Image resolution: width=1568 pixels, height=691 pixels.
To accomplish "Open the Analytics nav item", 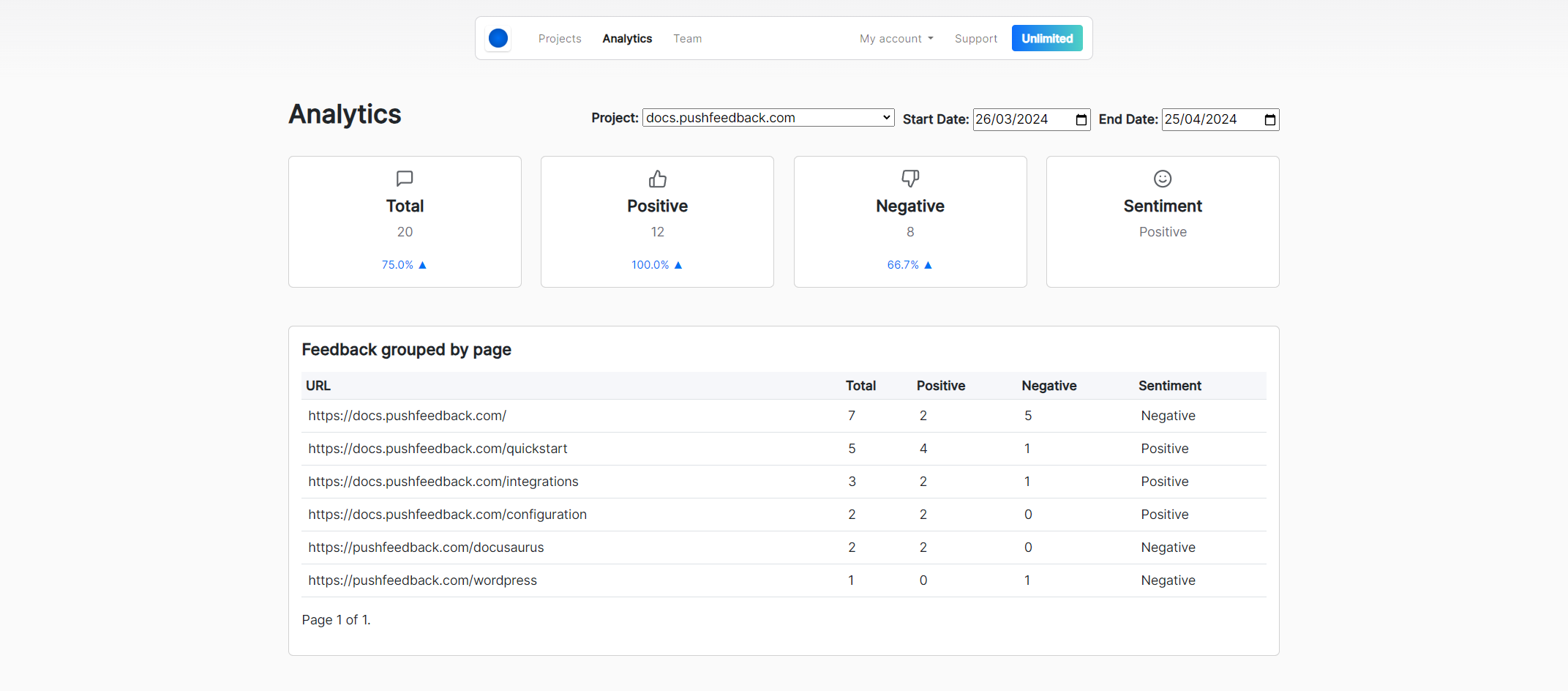I will 627,39.
